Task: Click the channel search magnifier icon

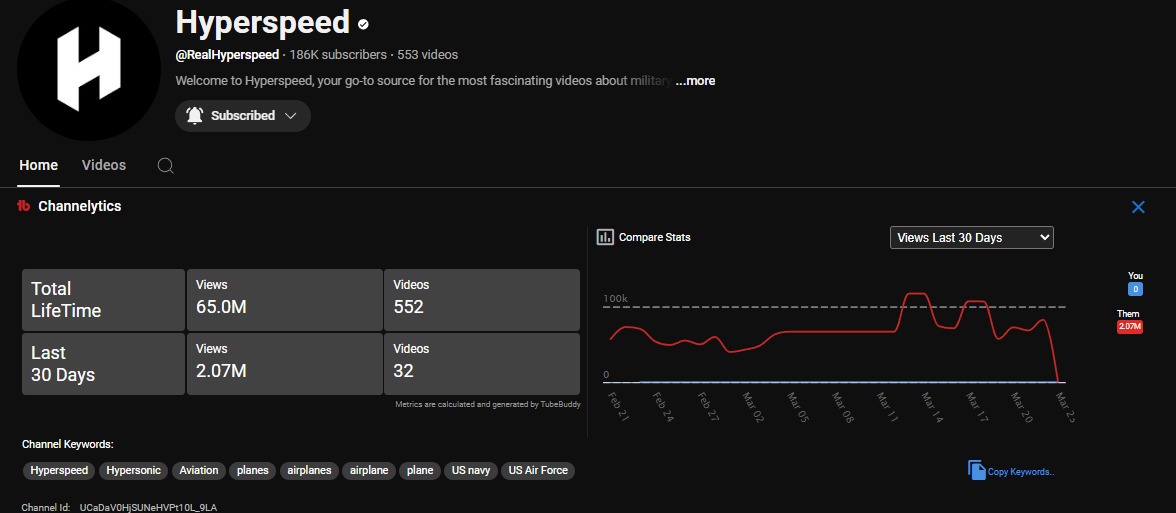Action: pos(166,166)
